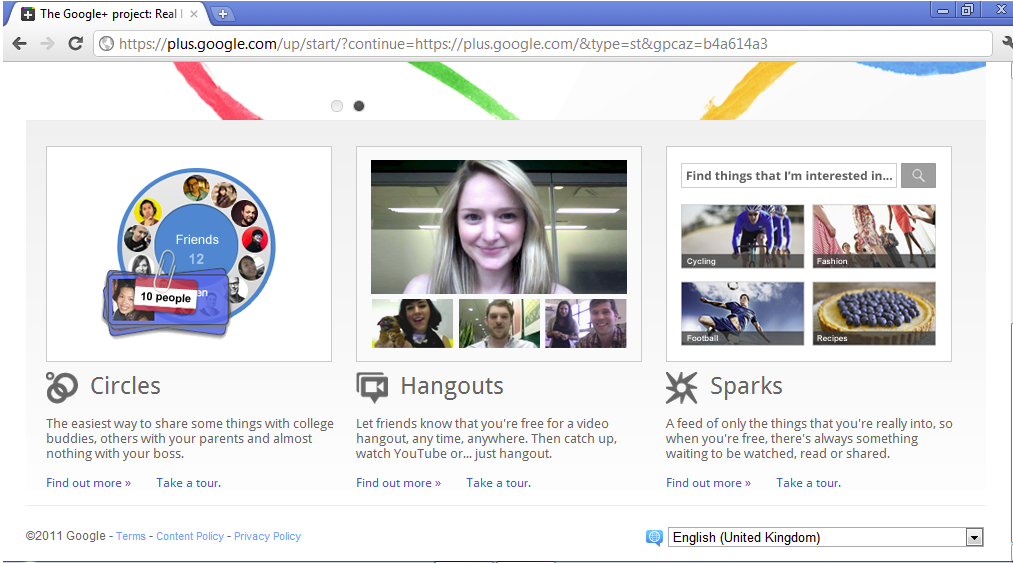This screenshot has height=563, width=1013.
Task: Click the Hangouts video chat icon
Action: click(x=372, y=387)
